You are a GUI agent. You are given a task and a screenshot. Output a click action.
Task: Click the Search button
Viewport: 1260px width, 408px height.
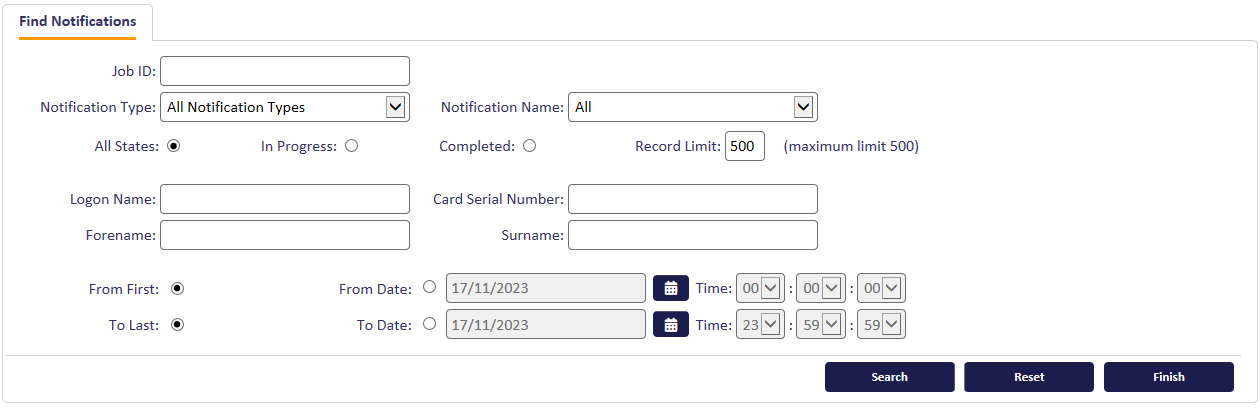889,377
